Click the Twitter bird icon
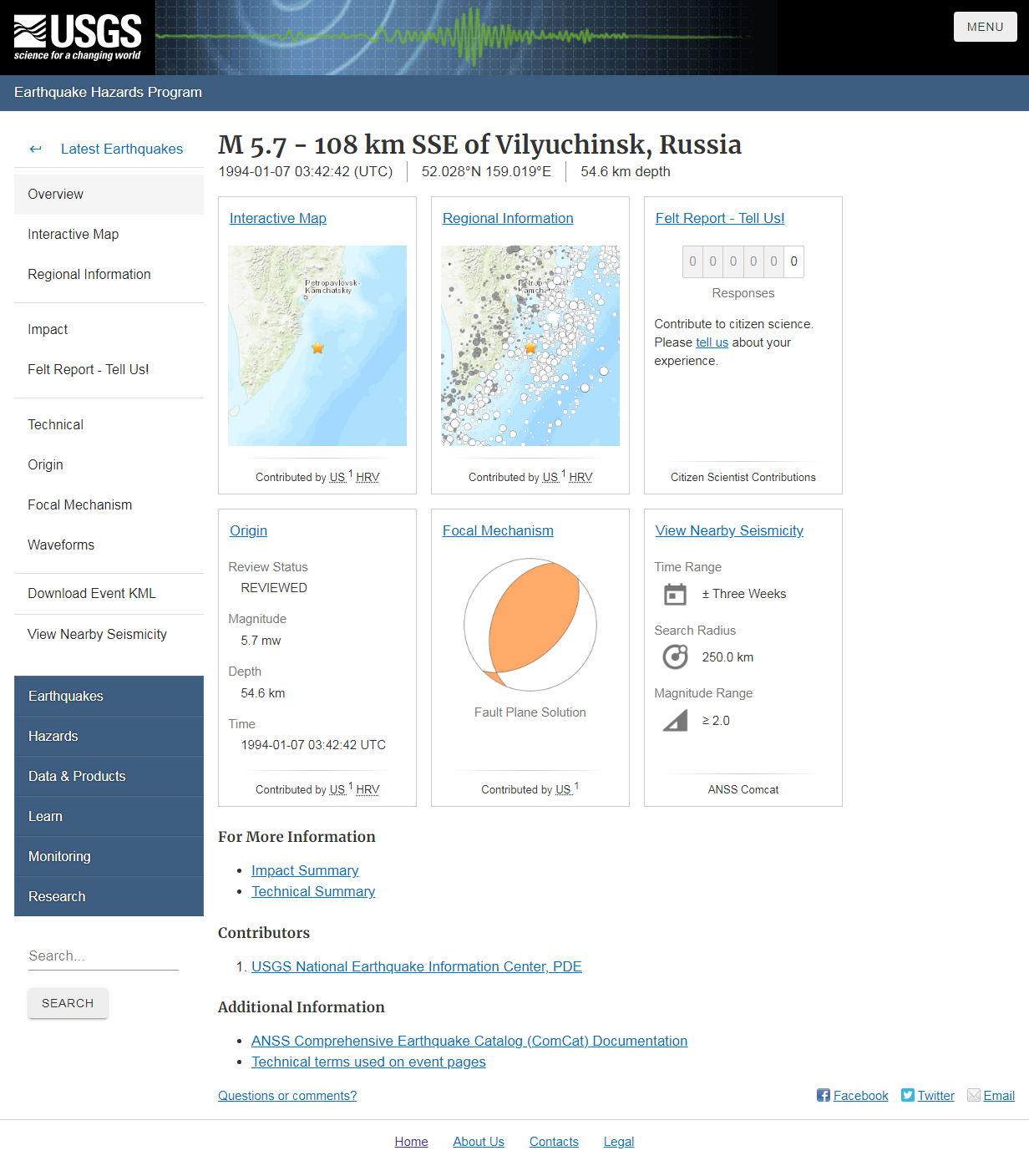Viewport: 1029px width, 1176px height. click(908, 1095)
